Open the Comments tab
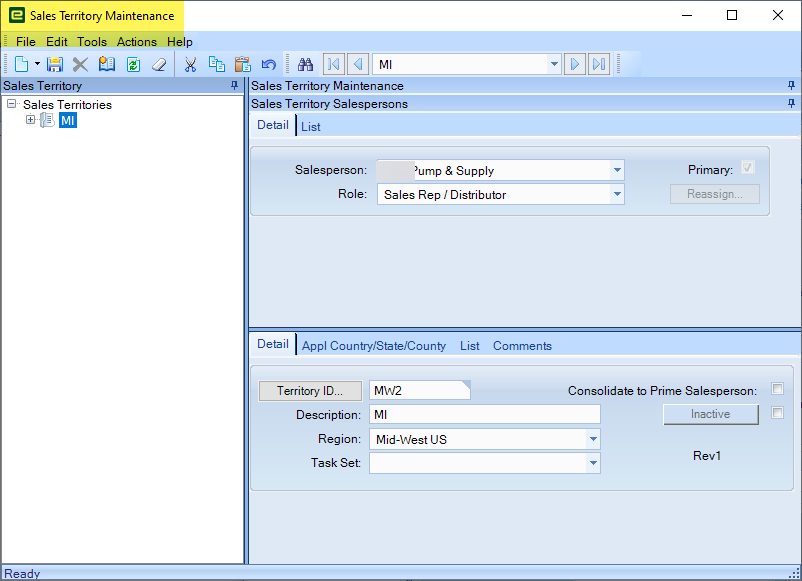This screenshot has width=802, height=581. click(x=522, y=346)
